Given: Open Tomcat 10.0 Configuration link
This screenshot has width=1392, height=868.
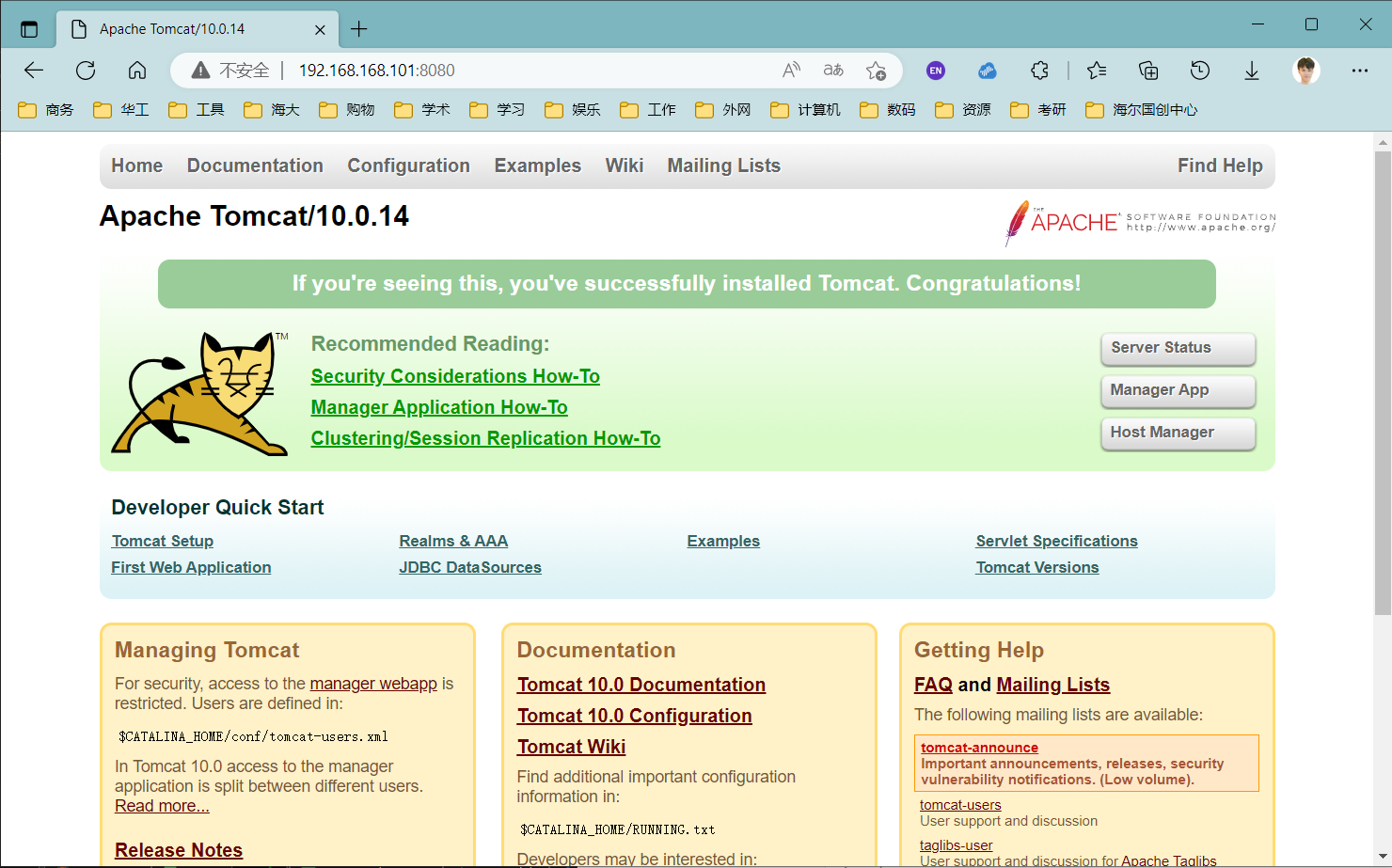Looking at the screenshot, I should point(634,716).
